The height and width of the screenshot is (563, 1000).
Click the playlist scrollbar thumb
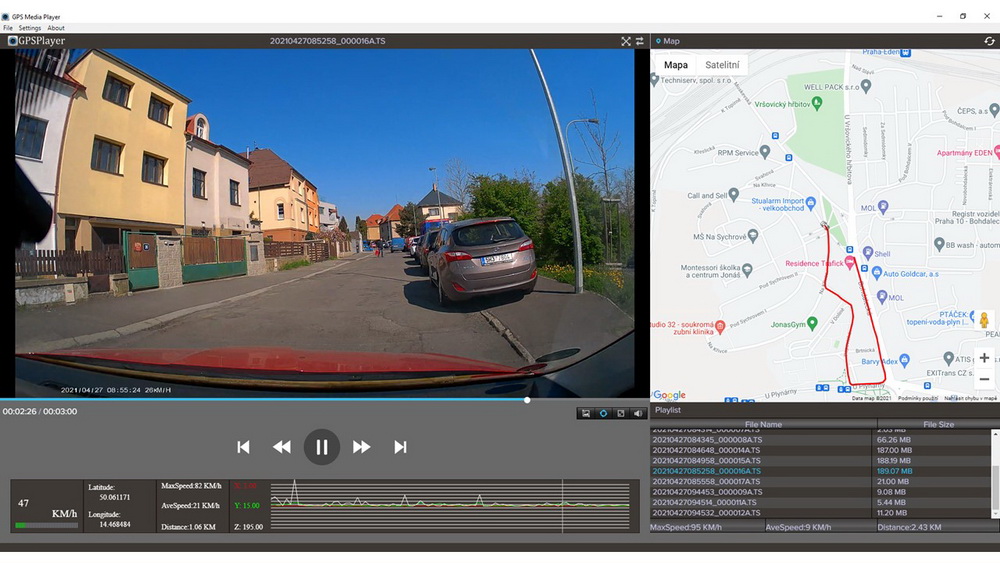point(995,486)
